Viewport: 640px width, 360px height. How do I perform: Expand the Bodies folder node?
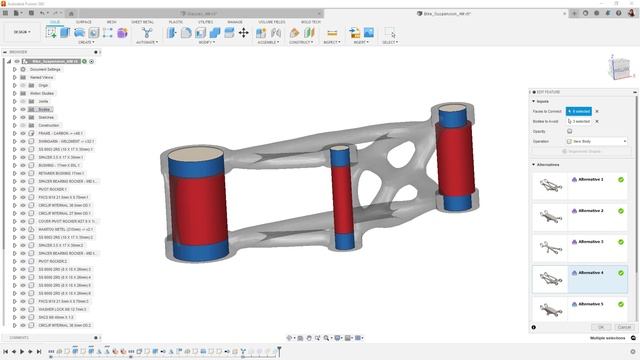(15, 109)
